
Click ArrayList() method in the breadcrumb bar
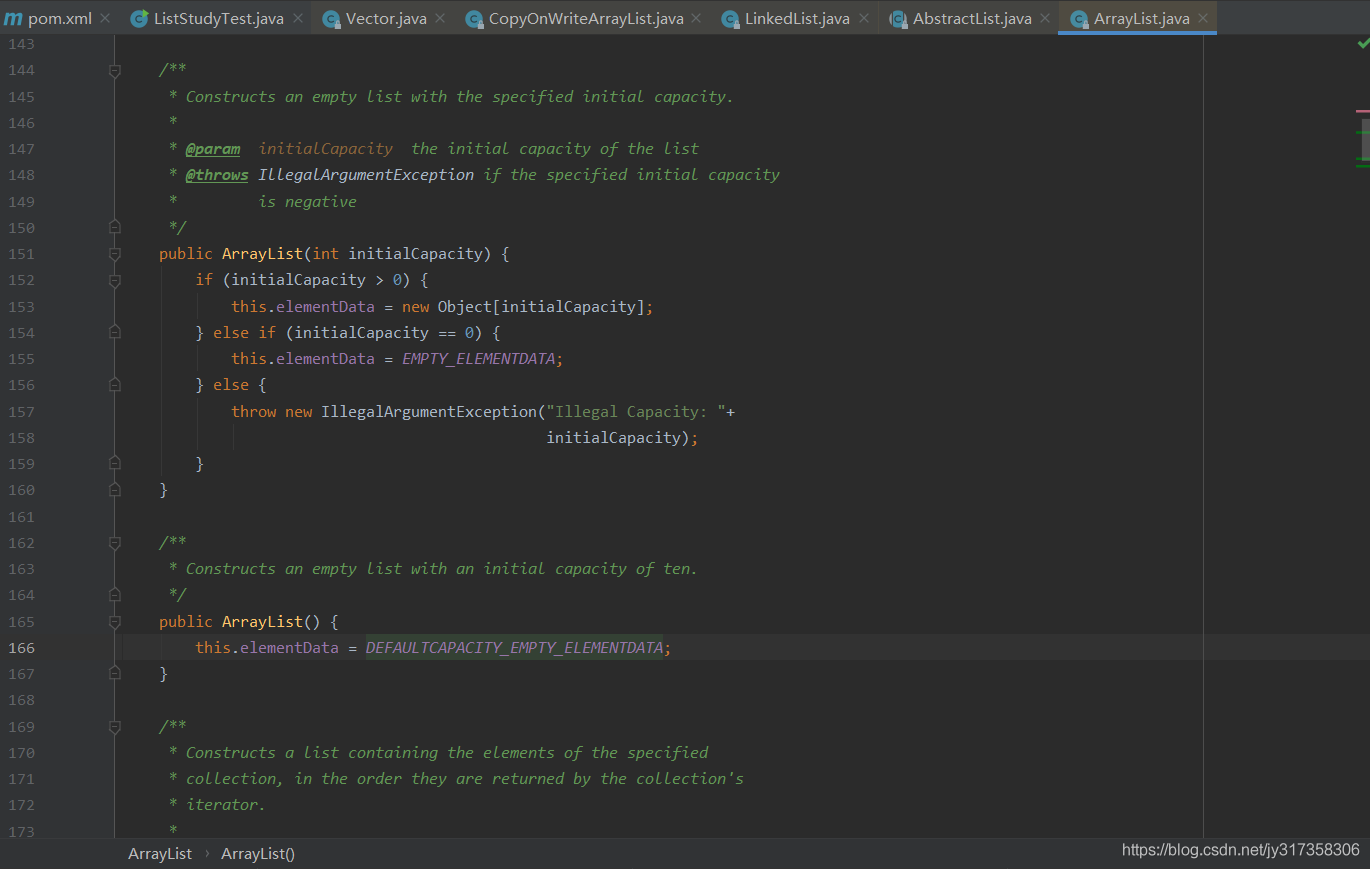[258, 853]
